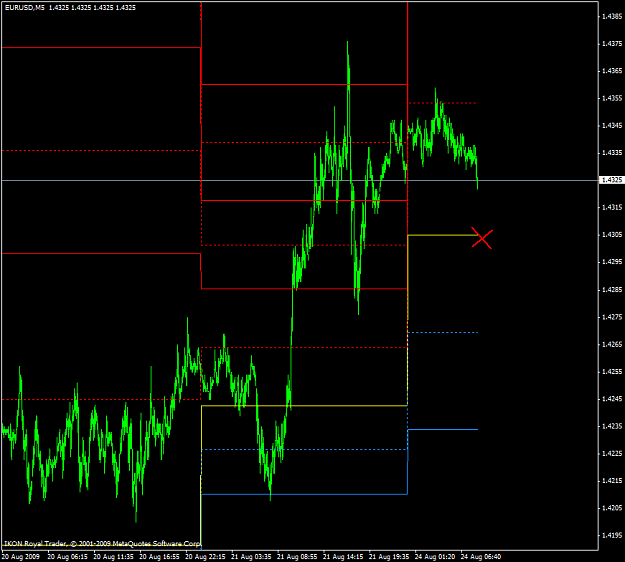The image size is (625, 562).
Task: Click the 1.4355 price axis label
Action: coord(612,98)
